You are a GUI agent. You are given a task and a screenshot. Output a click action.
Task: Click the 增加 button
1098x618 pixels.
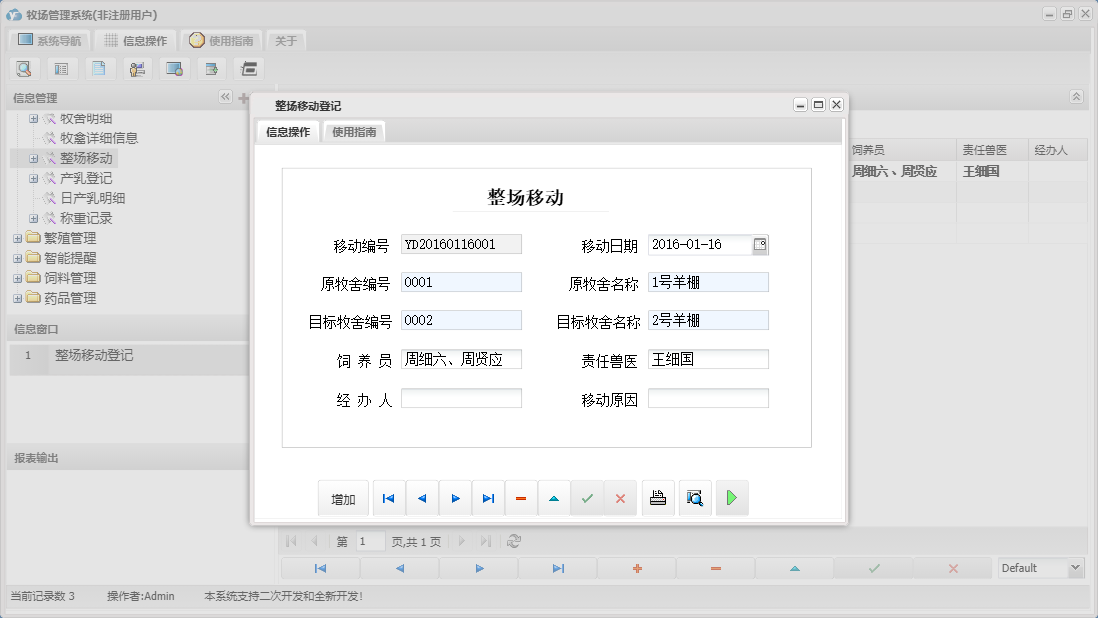pos(343,497)
